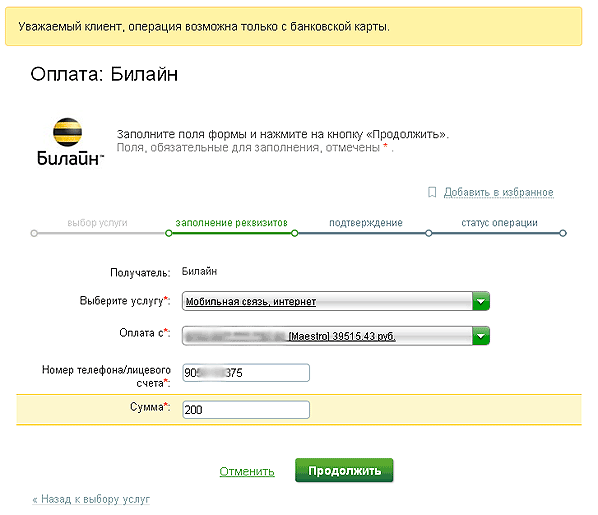This screenshot has width=598, height=515.
Task: Click the bookmark icon beside Добавить в избранное
Action: 432,192
